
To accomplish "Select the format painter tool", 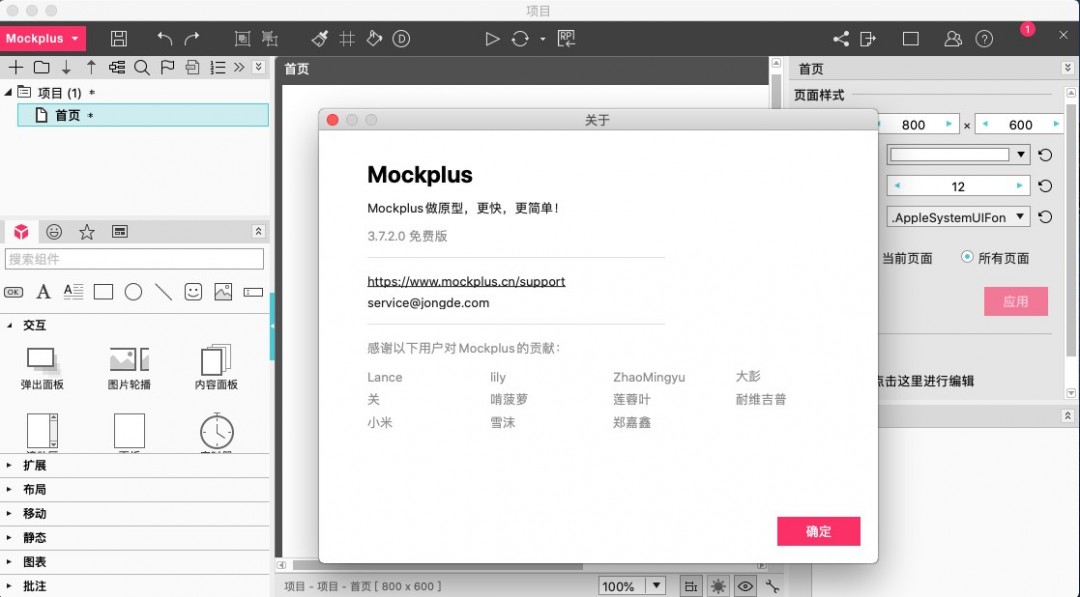I will point(319,39).
